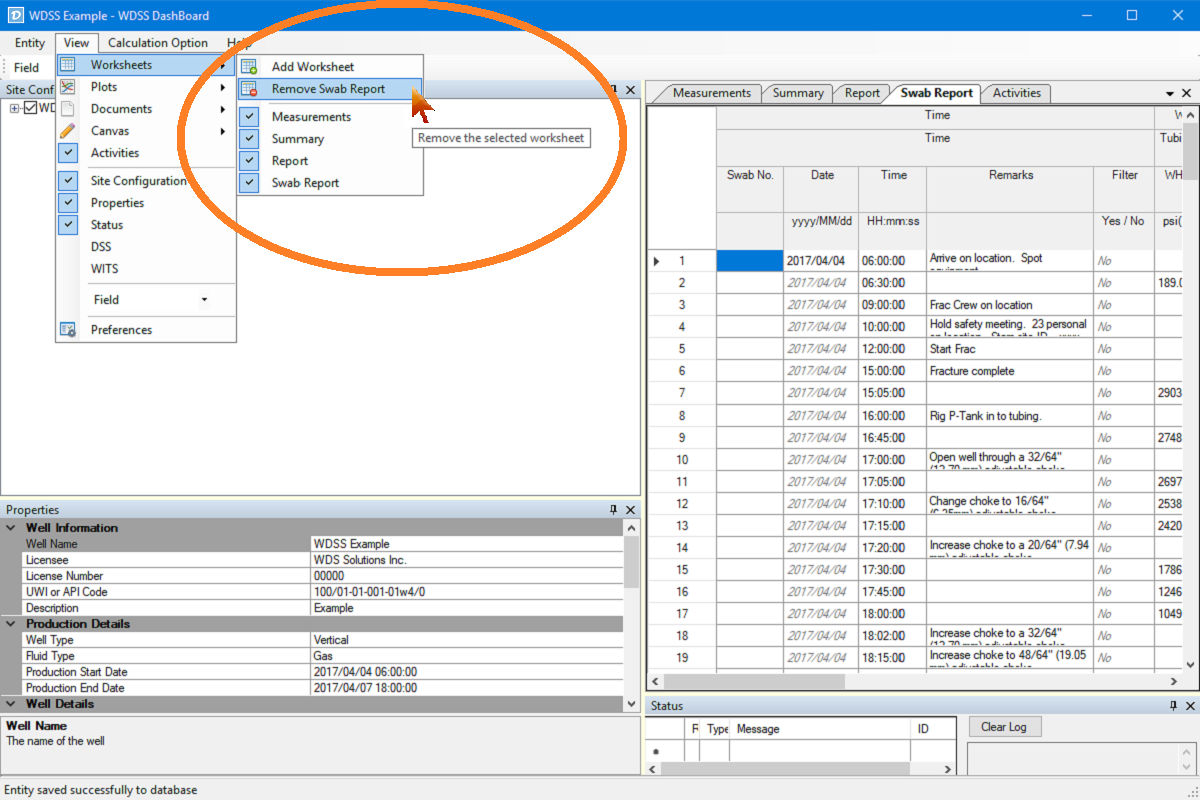Toggle the Site Configuration panel visibility
The width and height of the screenshot is (1200, 800).
(68, 181)
